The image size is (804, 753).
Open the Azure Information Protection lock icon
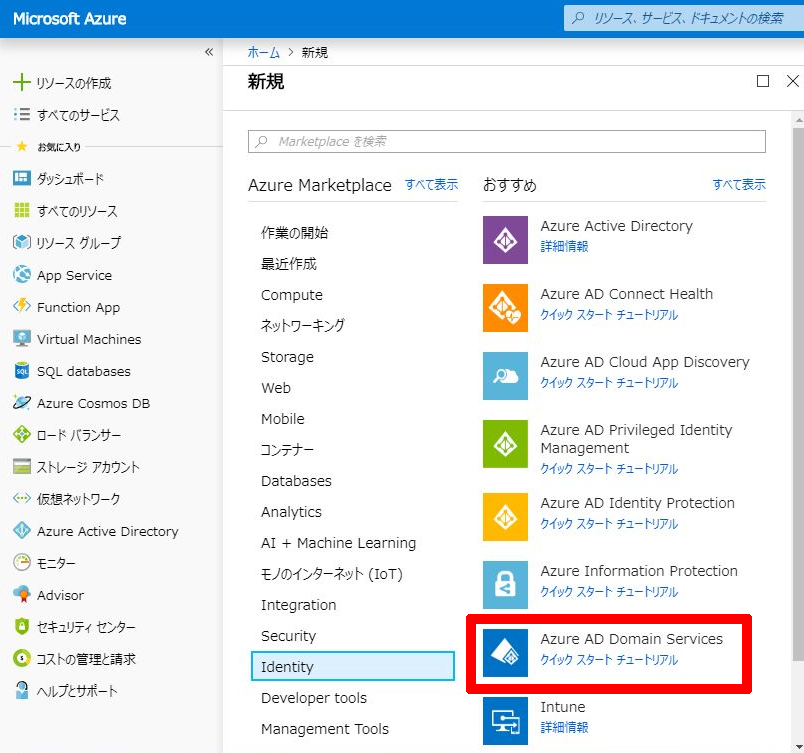click(x=505, y=585)
